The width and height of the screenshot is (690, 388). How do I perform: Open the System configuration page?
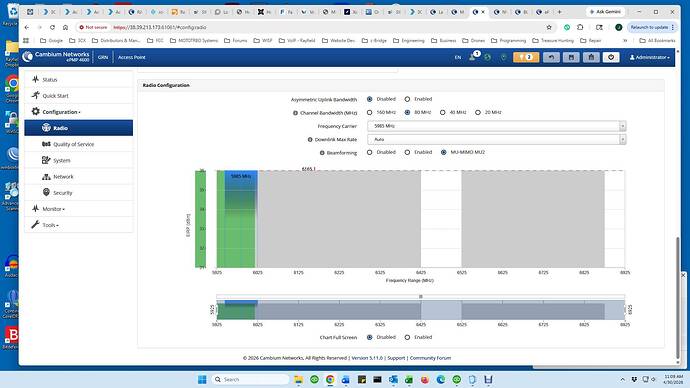(x=79, y=160)
